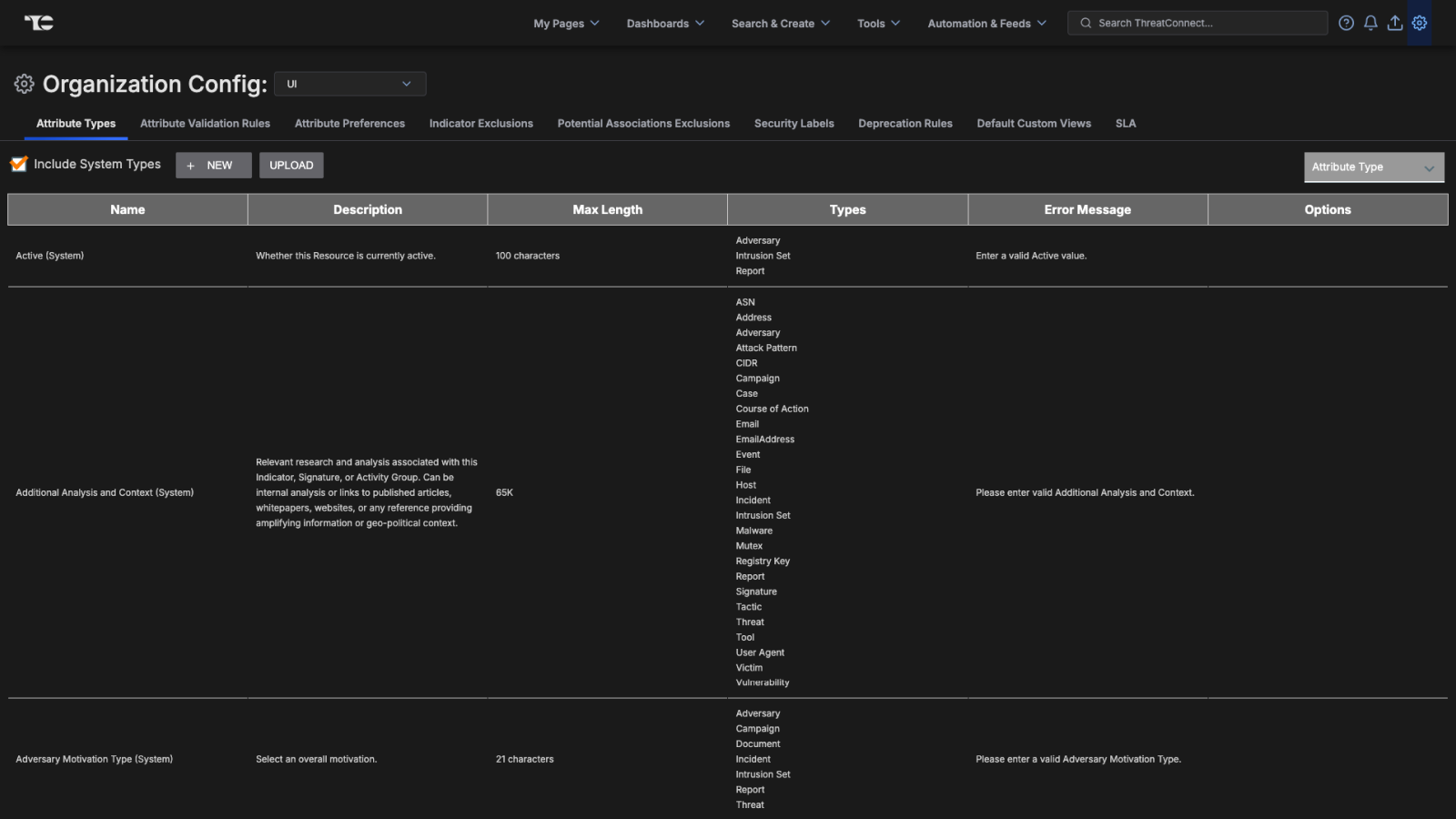Expand the Automation & Feeds menu

986,23
